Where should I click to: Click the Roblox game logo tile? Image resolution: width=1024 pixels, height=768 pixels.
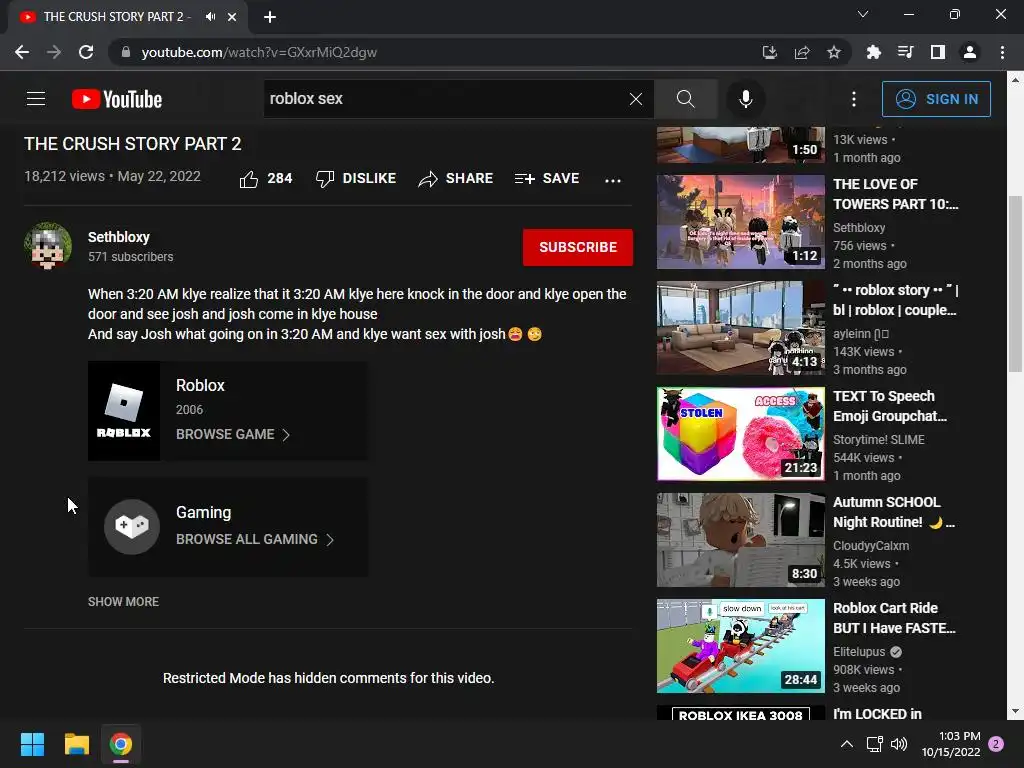pos(124,411)
